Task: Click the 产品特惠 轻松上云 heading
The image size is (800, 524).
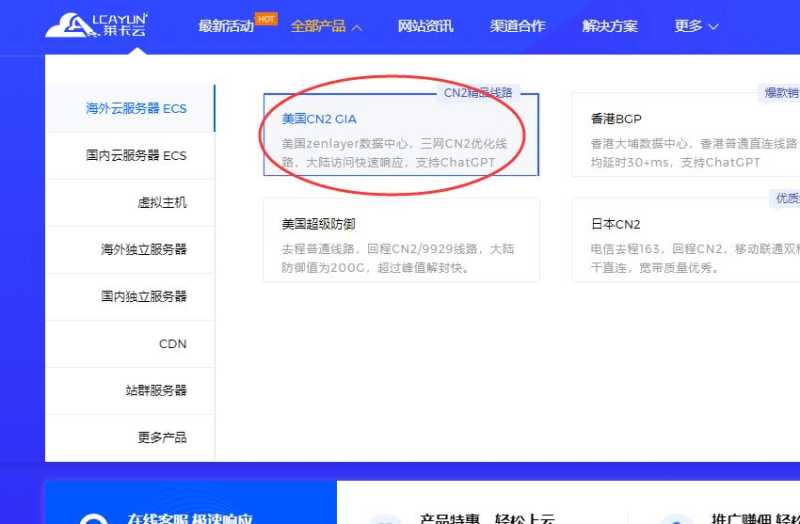Action: [x=486, y=519]
